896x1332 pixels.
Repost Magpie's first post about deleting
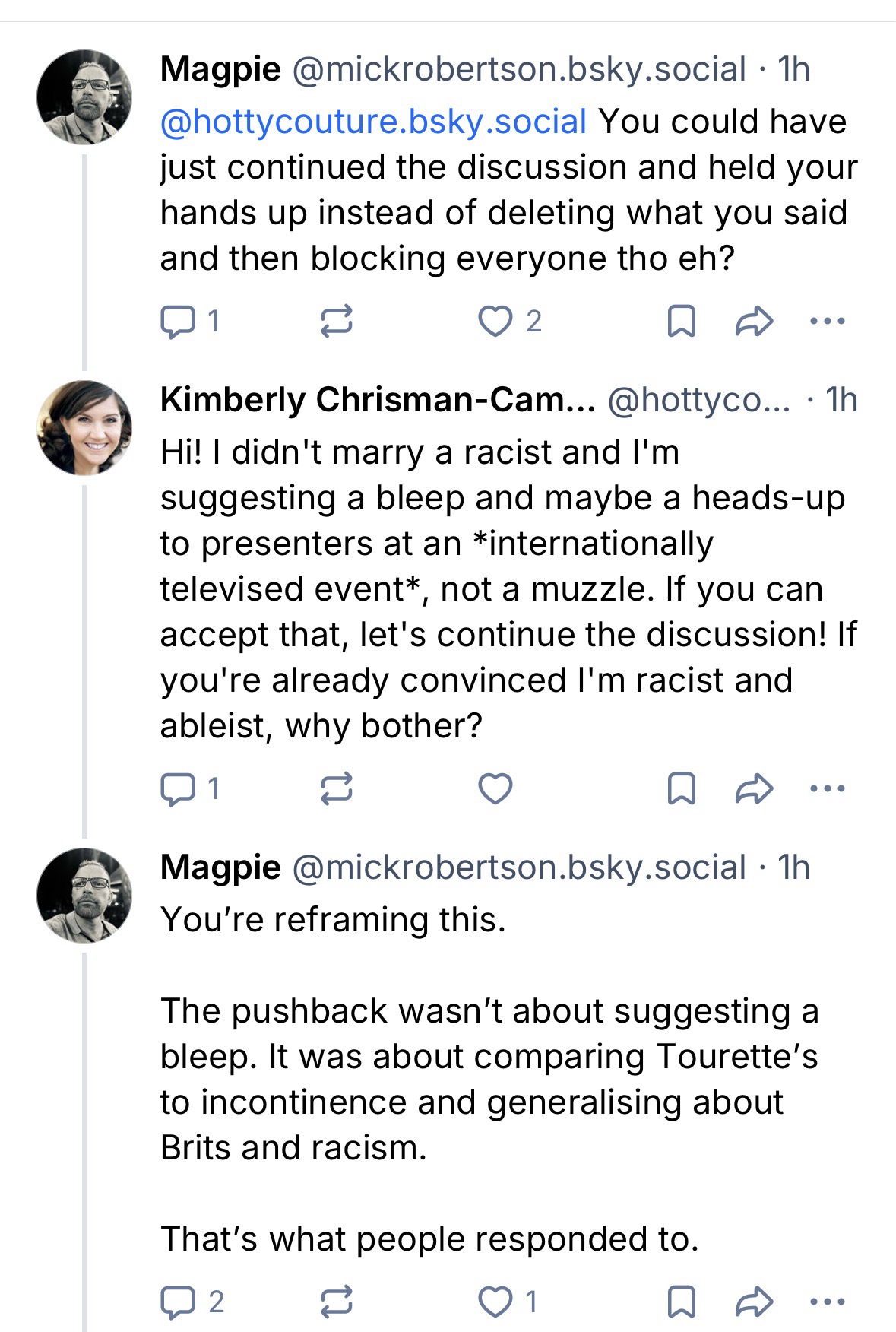coord(336,322)
